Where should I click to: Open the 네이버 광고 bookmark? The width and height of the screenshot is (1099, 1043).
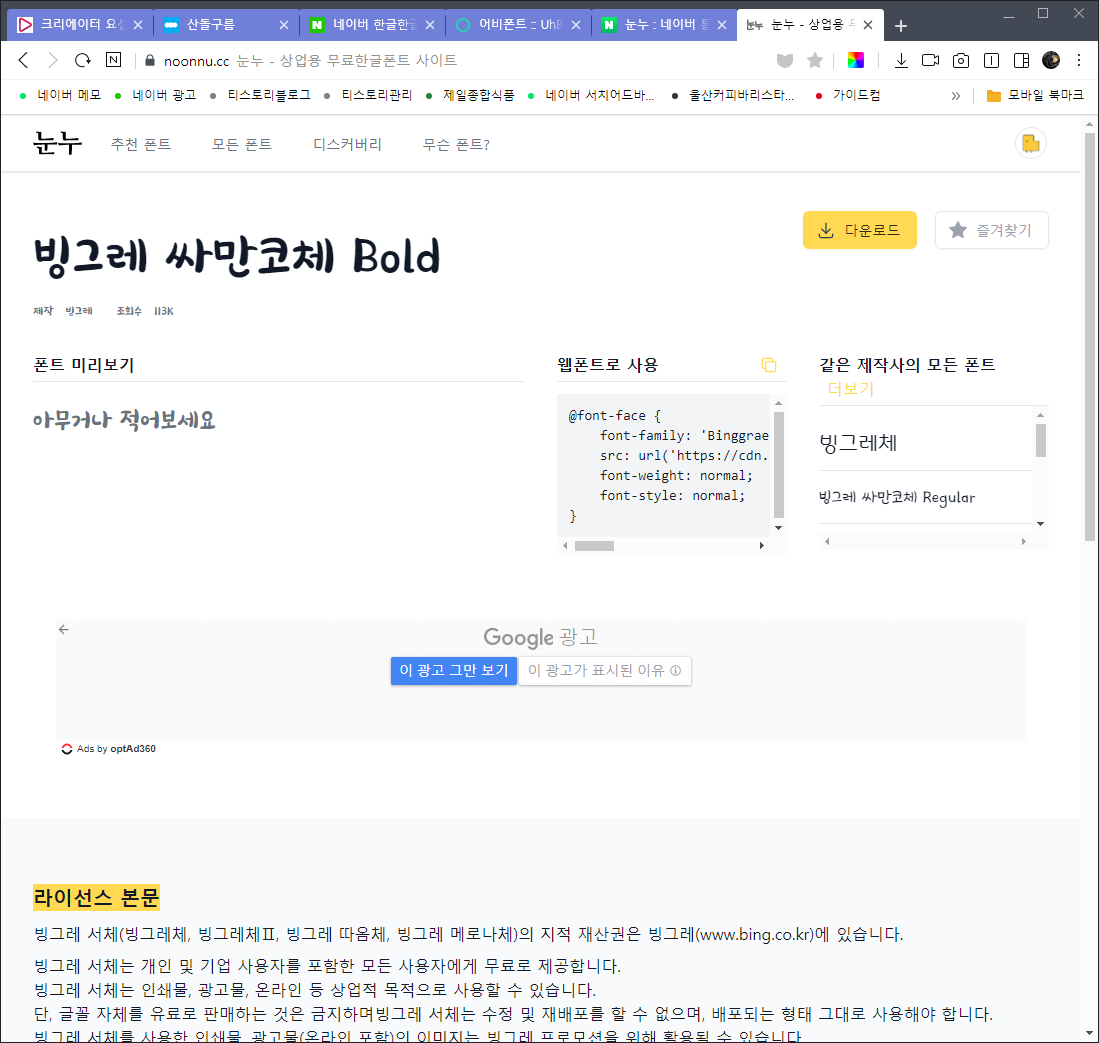156,95
